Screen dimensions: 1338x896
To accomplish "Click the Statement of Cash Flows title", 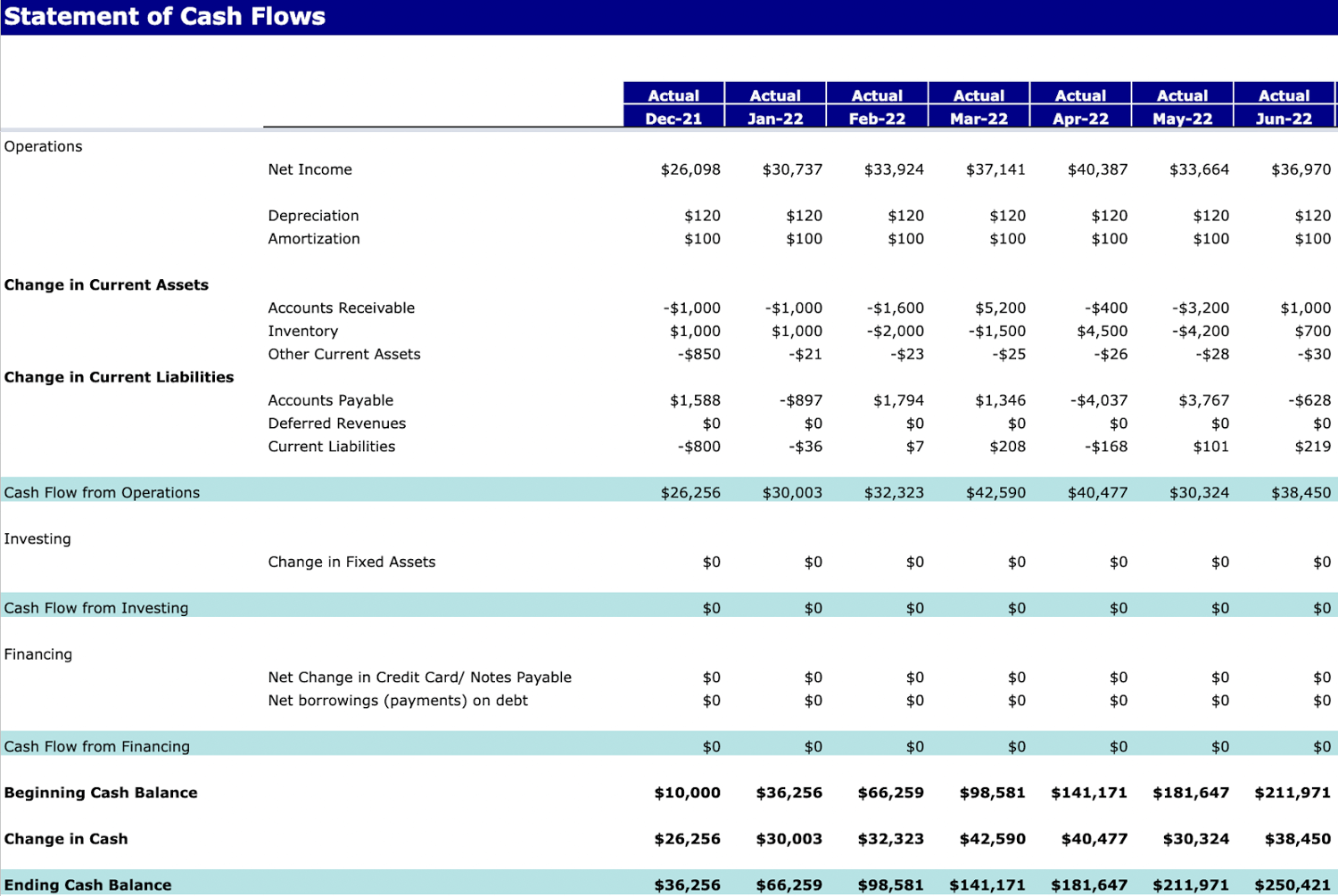I will point(165,16).
